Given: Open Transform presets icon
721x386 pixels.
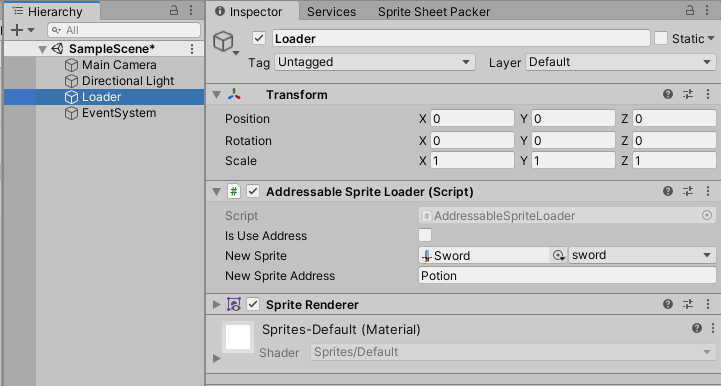Looking at the screenshot, I should (688, 94).
